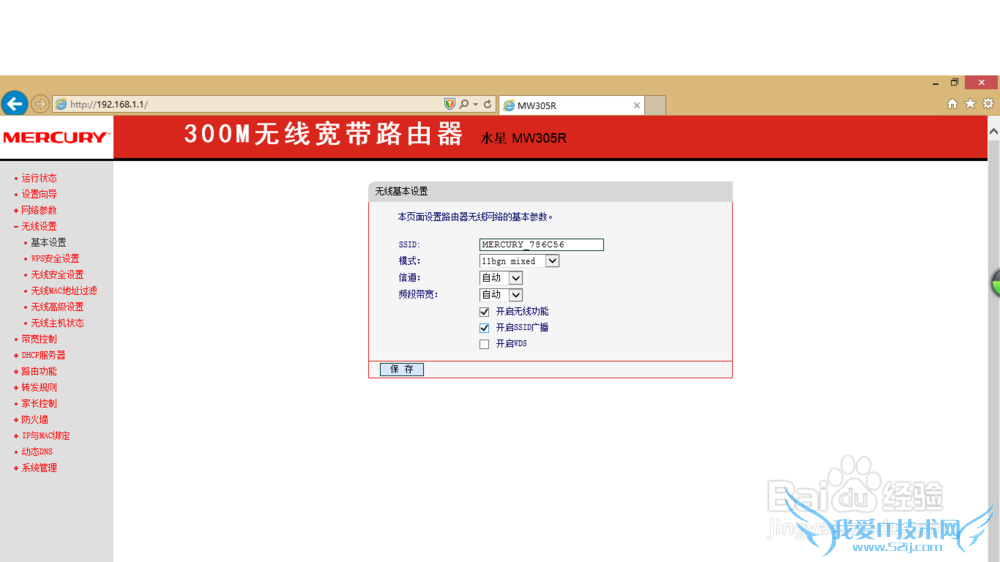Open WPS安全设置 page
The height and width of the screenshot is (562, 1000).
(x=55, y=258)
